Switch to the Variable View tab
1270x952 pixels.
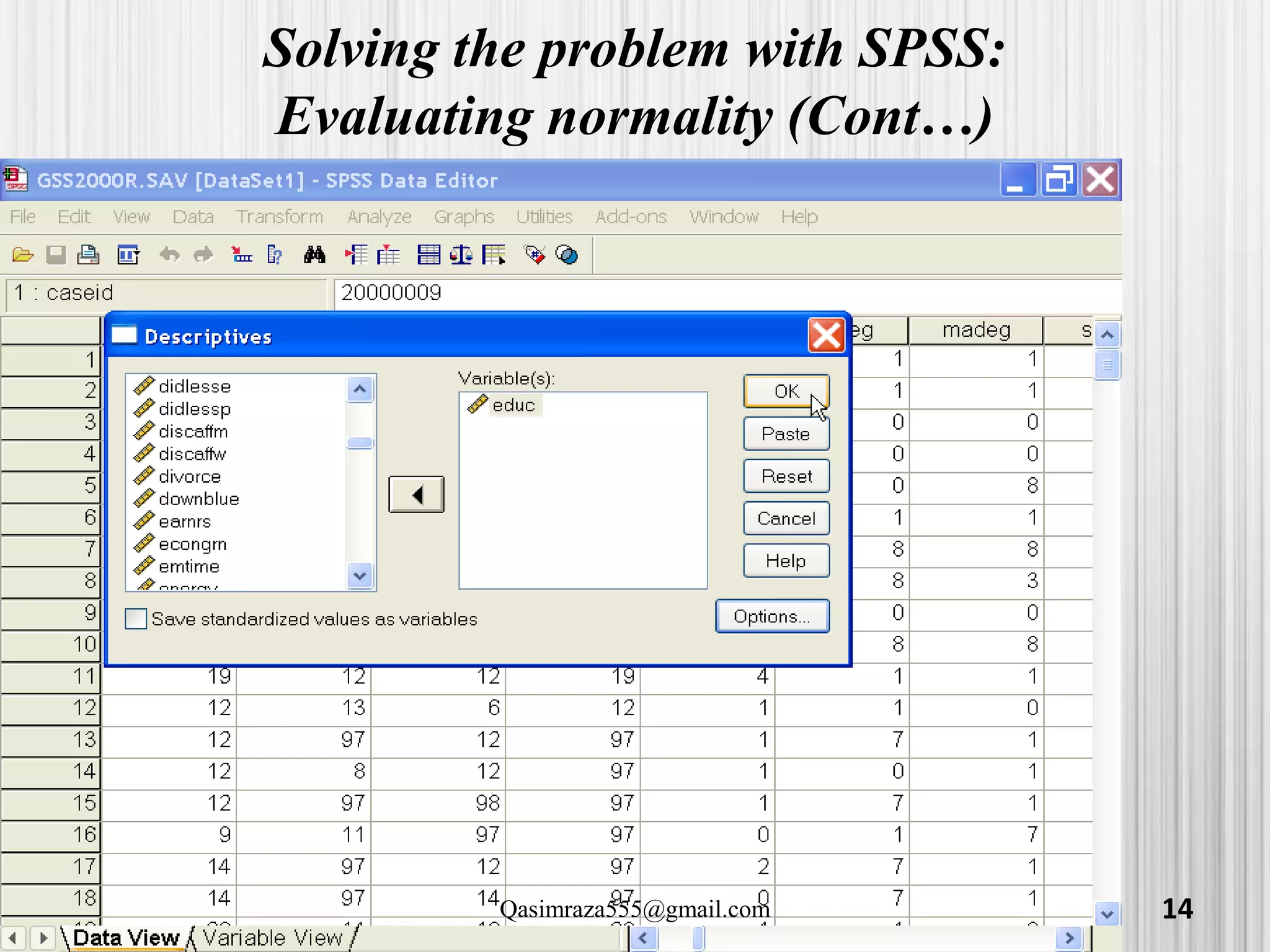[x=273, y=937]
